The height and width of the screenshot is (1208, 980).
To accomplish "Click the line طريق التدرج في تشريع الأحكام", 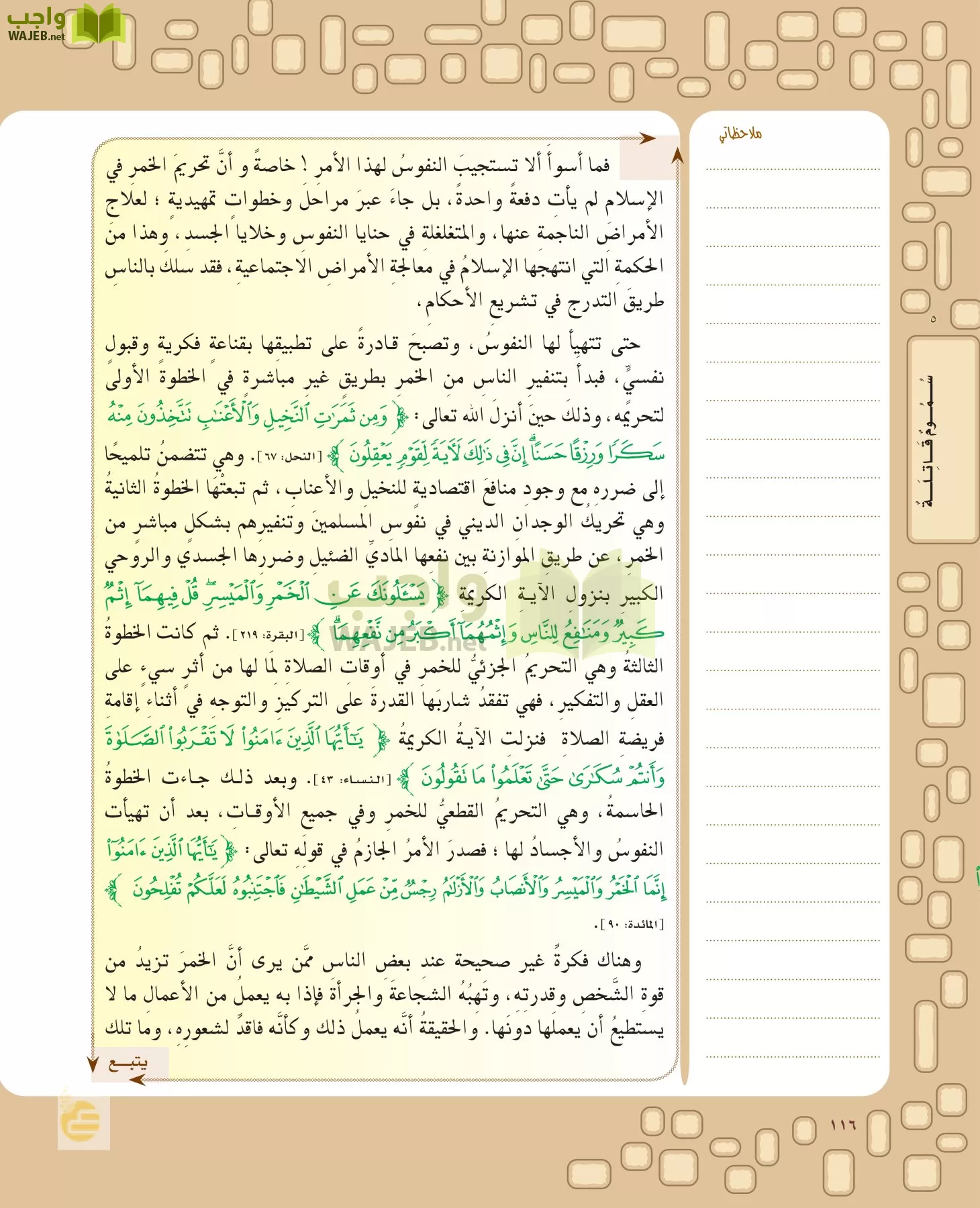I will click(x=541, y=303).
